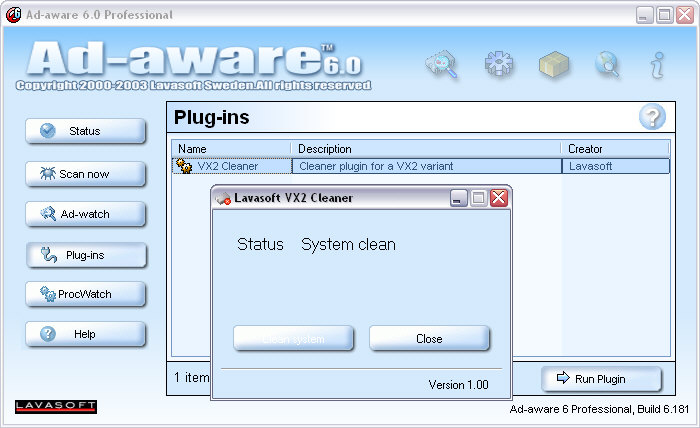Viewport: 700px width, 428px height.
Task: Click the Ad-aware title bar app icon
Action: tap(13, 15)
